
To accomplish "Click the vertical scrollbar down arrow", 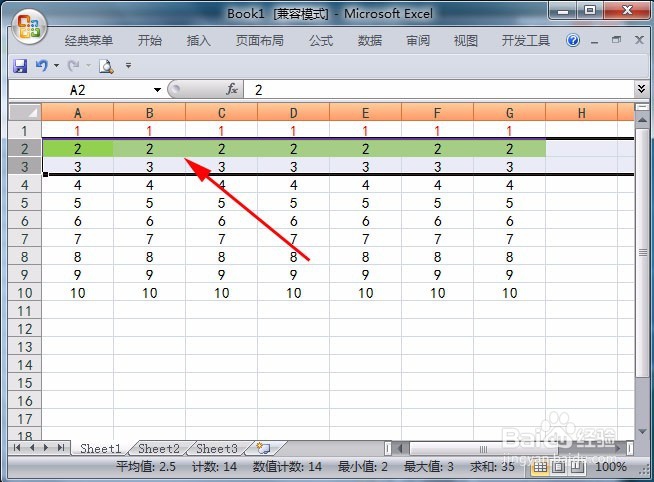I will (x=641, y=432).
